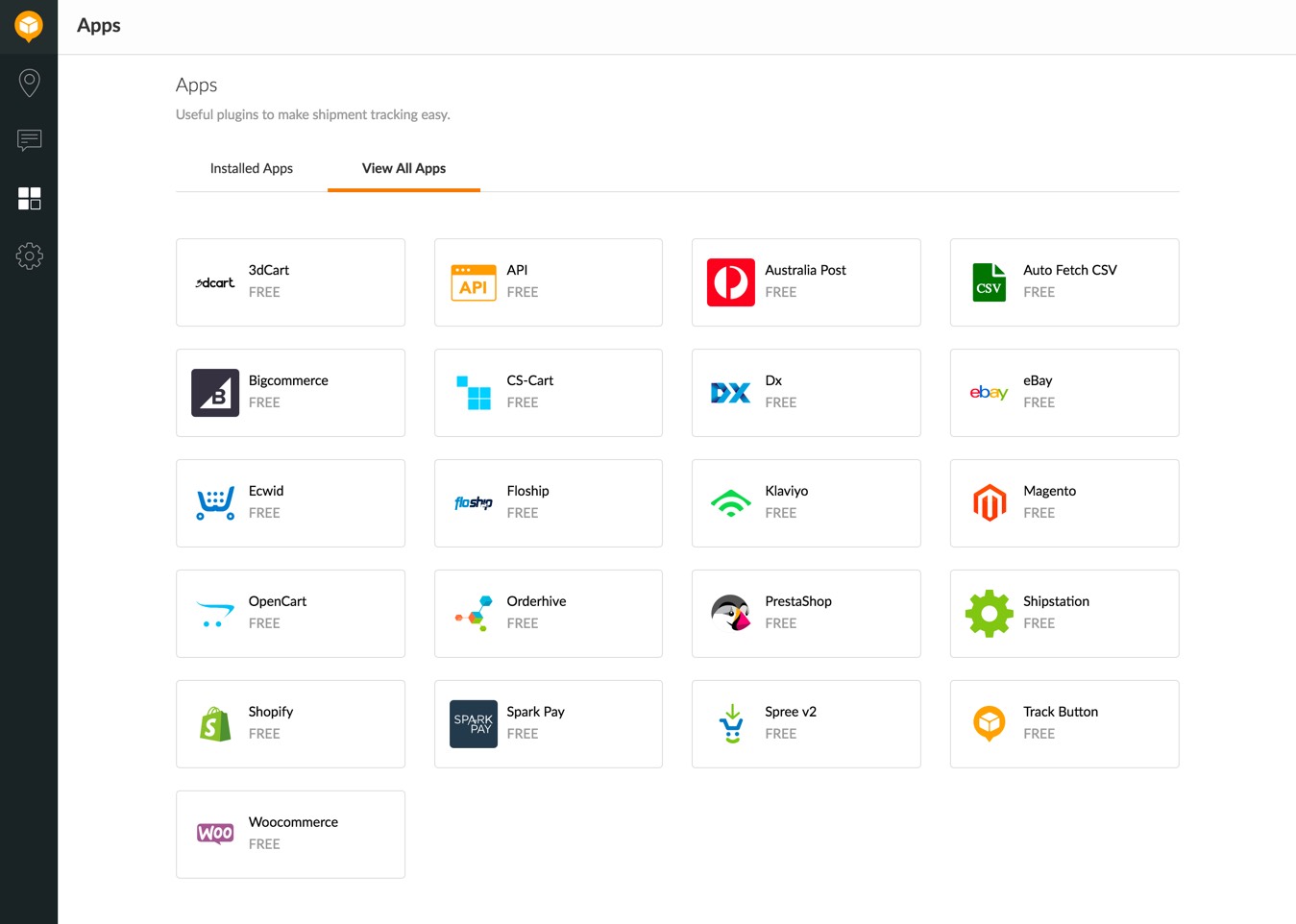Click the Magento logo icon
1296x924 pixels.
click(989, 503)
